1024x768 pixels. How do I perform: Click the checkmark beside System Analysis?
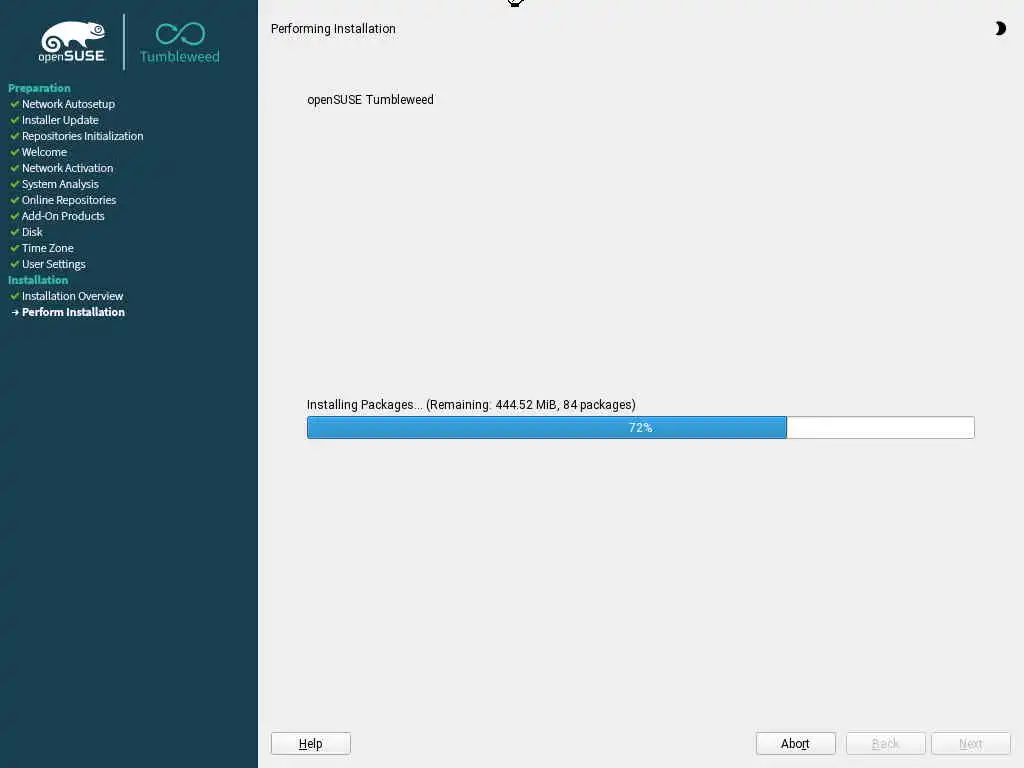(14, 184)
